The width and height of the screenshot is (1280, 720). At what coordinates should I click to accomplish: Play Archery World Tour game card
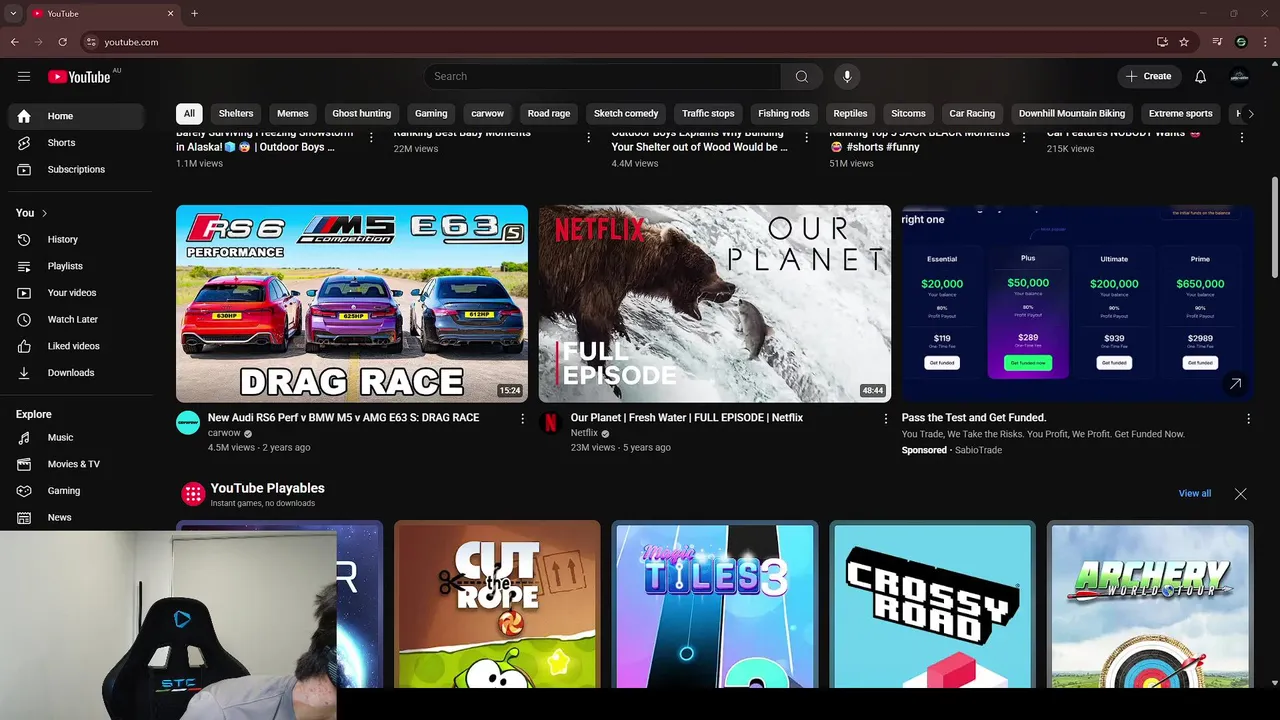coord(1150,604)
